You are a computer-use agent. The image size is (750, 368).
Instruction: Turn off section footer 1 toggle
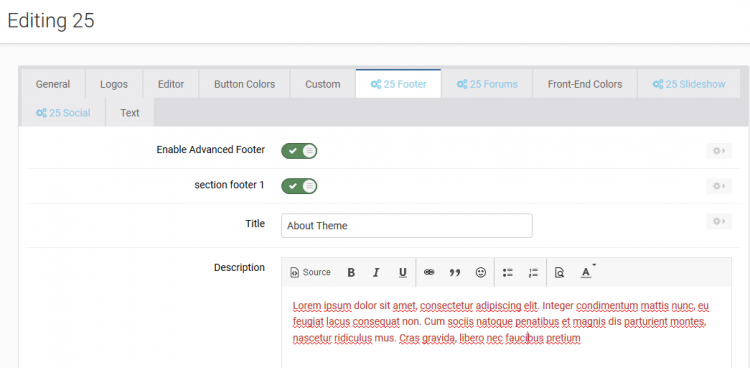[299, 186]
